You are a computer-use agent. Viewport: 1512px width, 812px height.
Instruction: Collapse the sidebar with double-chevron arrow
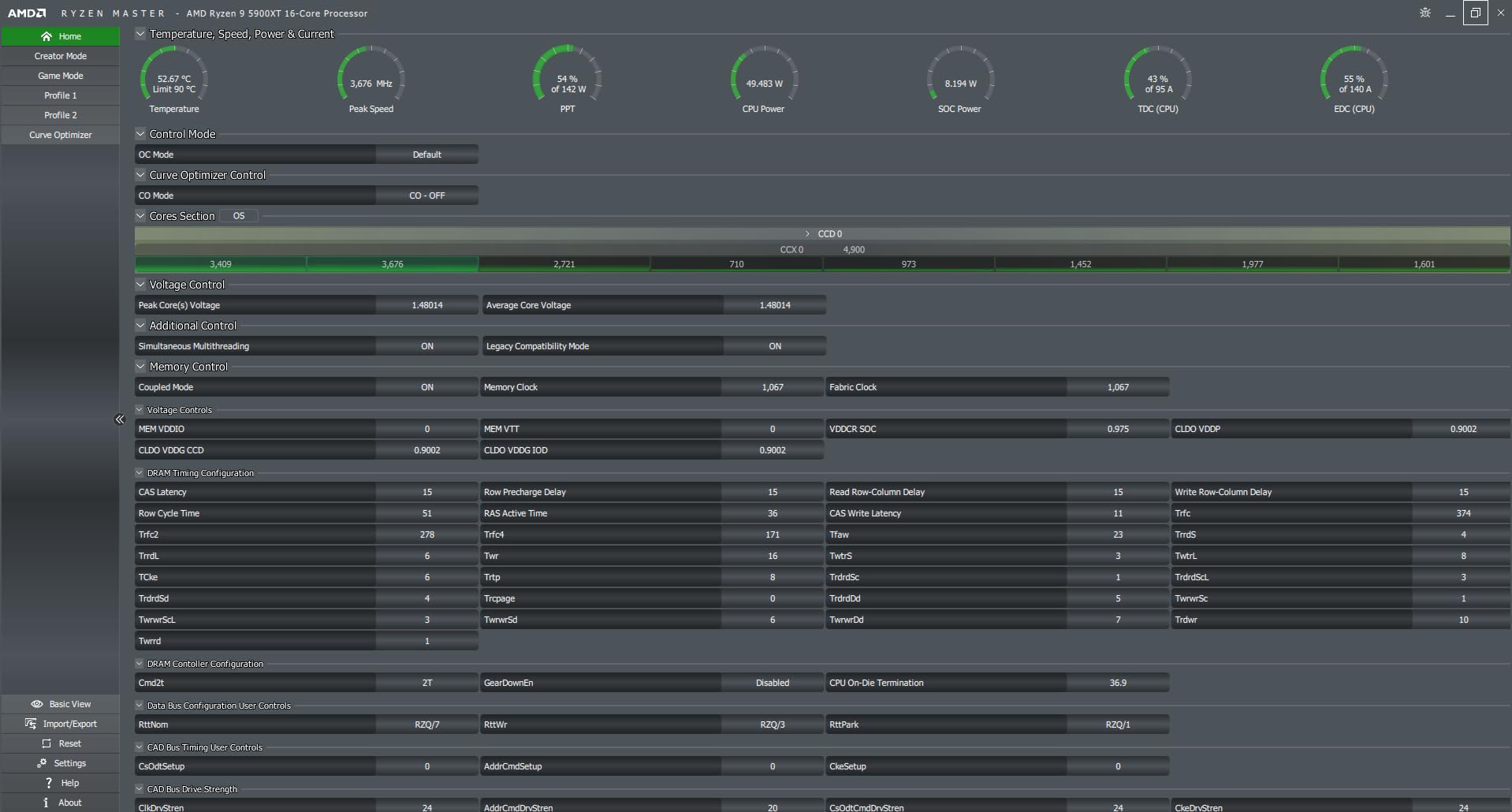click(x=120, y=419)
